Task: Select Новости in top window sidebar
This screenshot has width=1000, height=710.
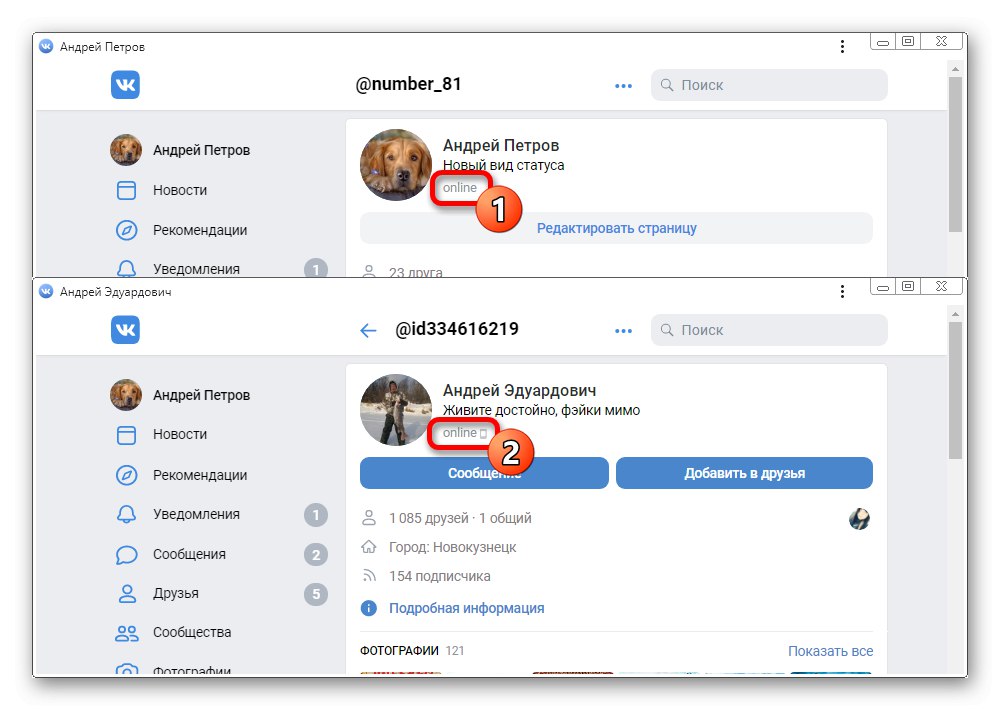Action: tap(180, 190)
